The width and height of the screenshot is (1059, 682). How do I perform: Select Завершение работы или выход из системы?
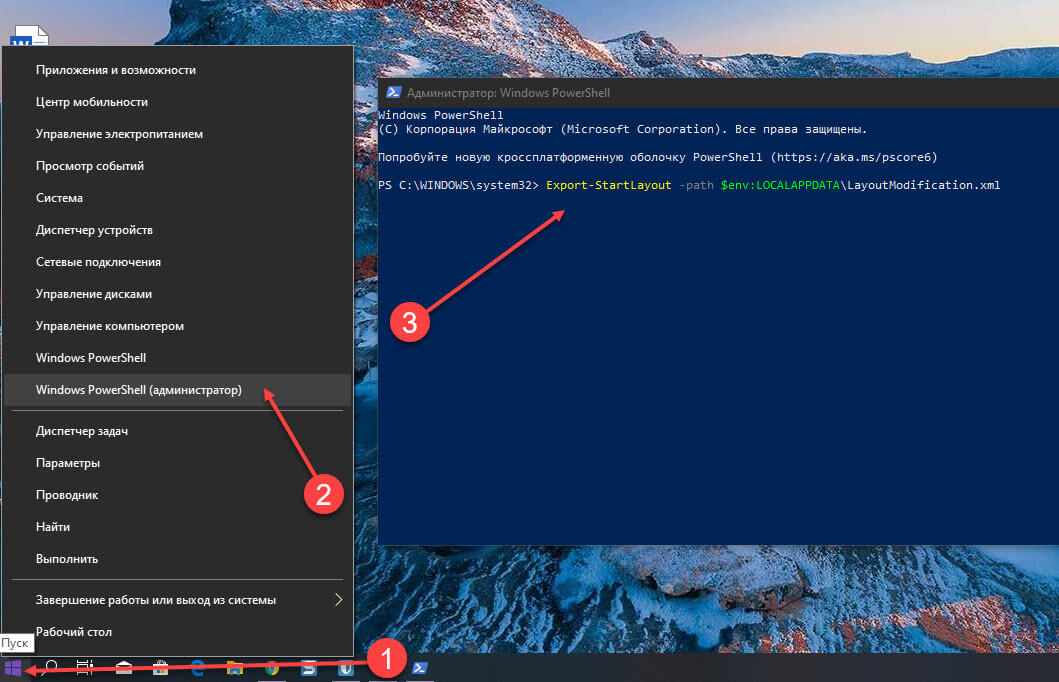[178, 600]
